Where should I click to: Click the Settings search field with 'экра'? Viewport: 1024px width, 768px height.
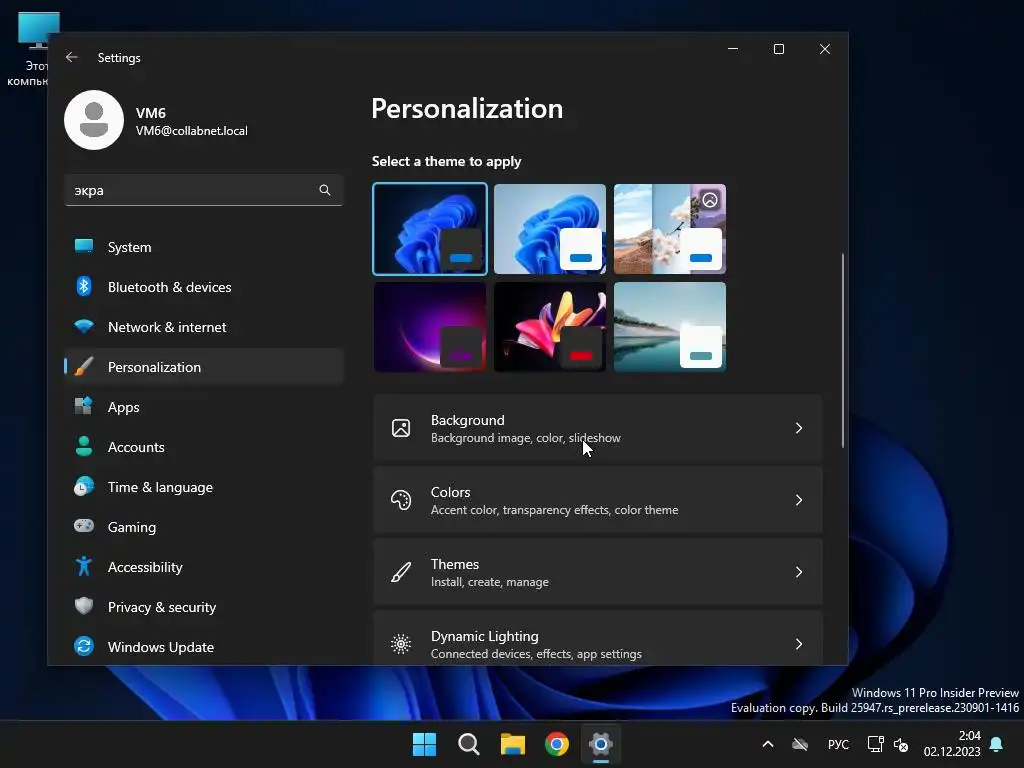click(204, 190)
